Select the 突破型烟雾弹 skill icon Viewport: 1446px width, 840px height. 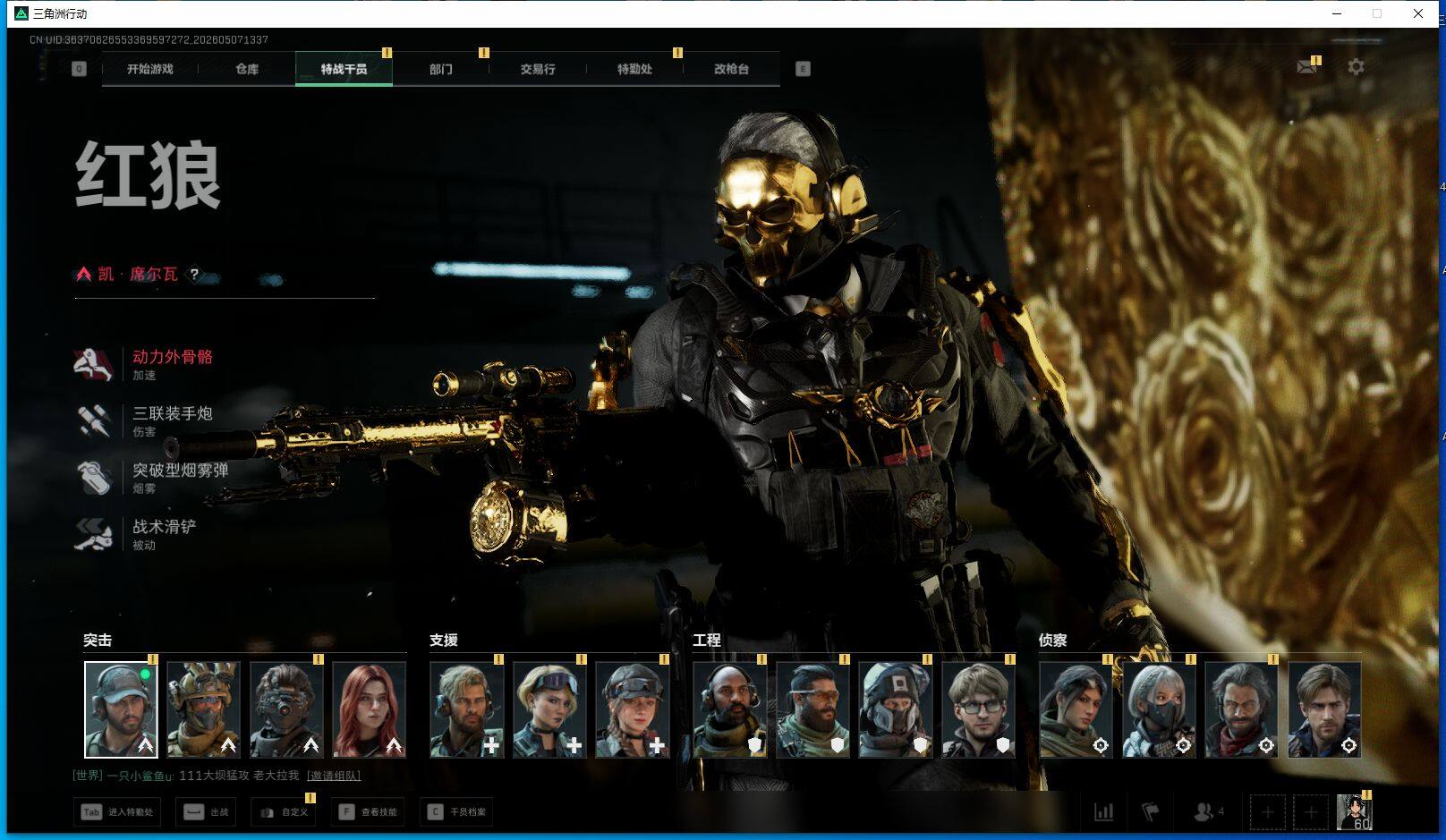pos(94,477)
